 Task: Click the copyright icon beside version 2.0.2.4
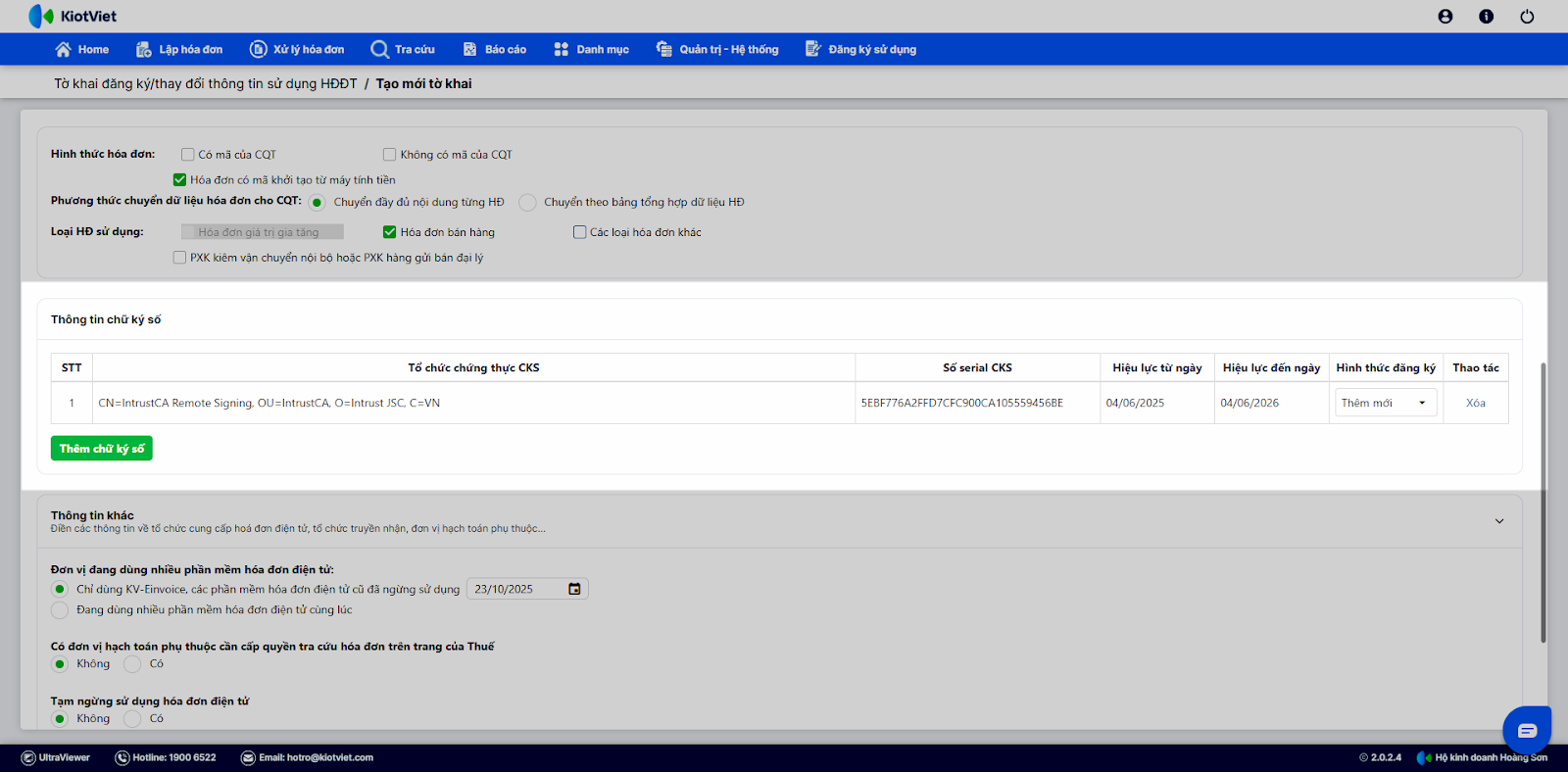coord(1364,757)
